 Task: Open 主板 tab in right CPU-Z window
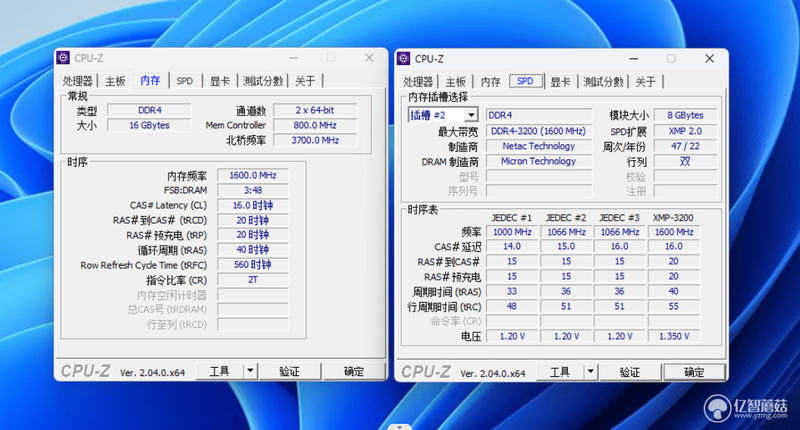(456, 82)
